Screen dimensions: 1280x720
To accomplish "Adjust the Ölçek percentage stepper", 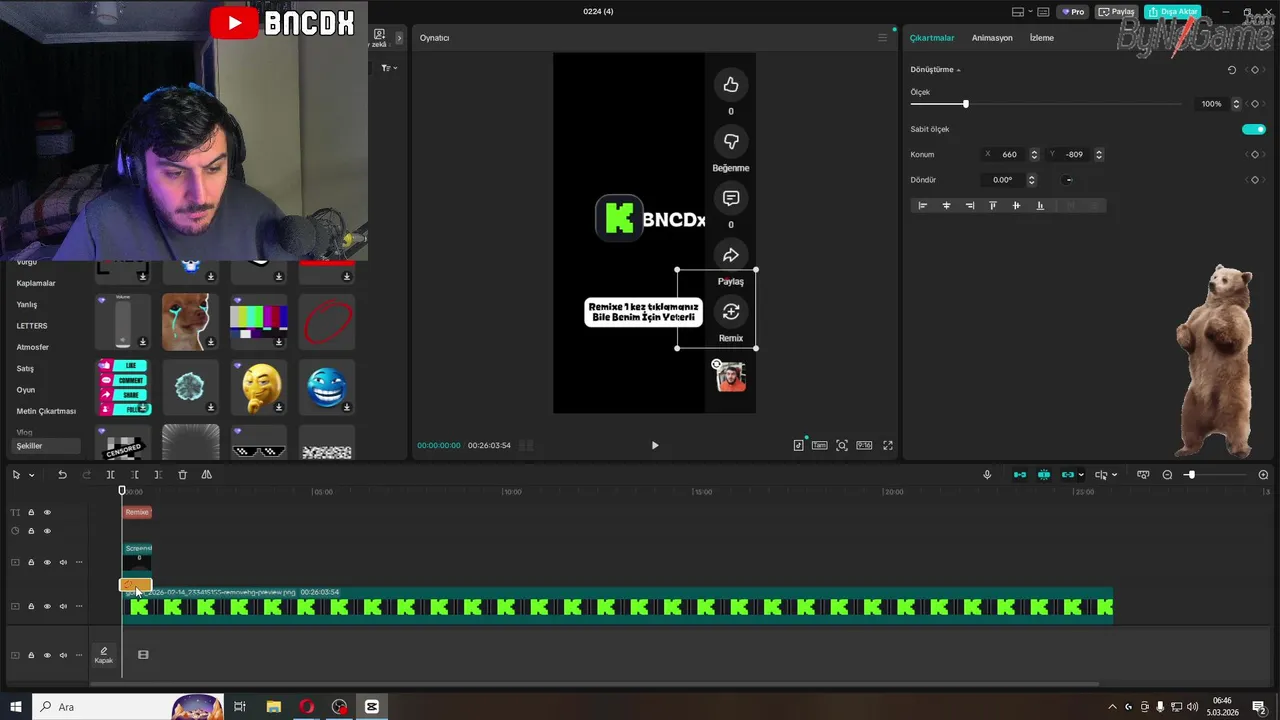I will coord(1236,104).
